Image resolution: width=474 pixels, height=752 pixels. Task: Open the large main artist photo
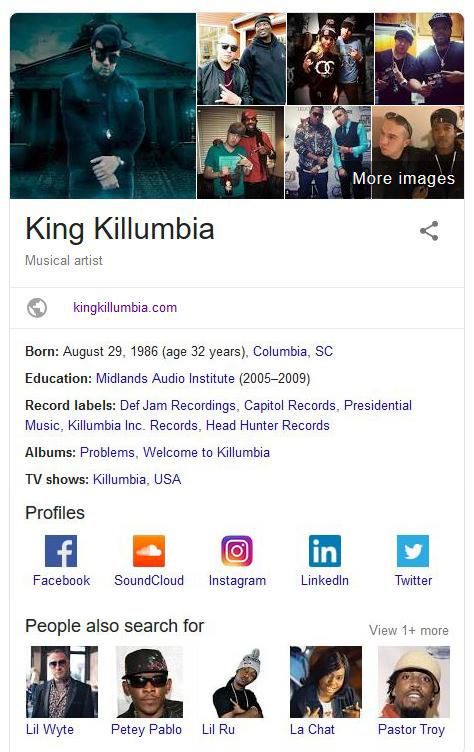click(103, 106)
